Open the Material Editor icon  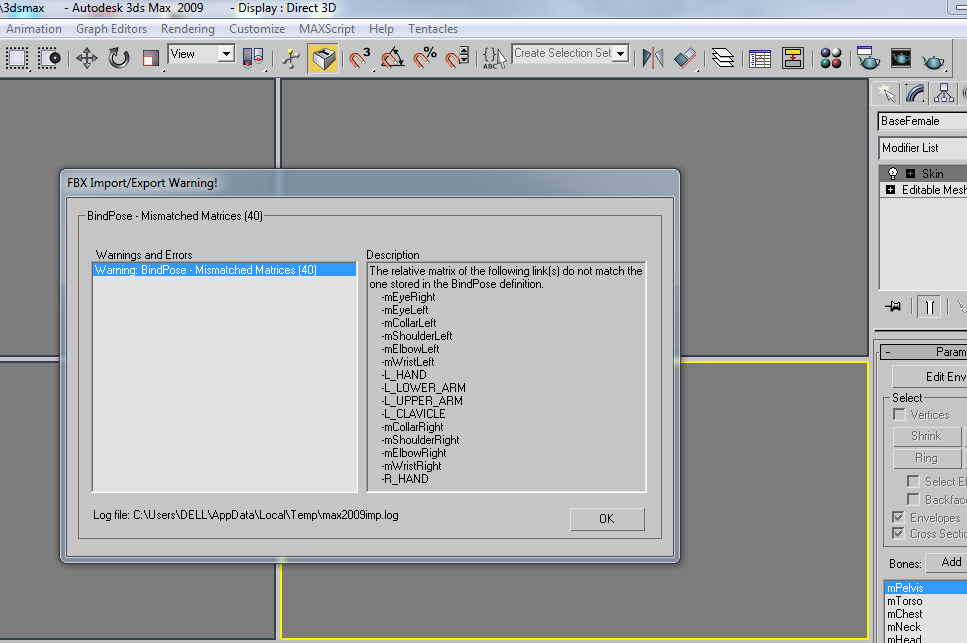pos(831,59)
